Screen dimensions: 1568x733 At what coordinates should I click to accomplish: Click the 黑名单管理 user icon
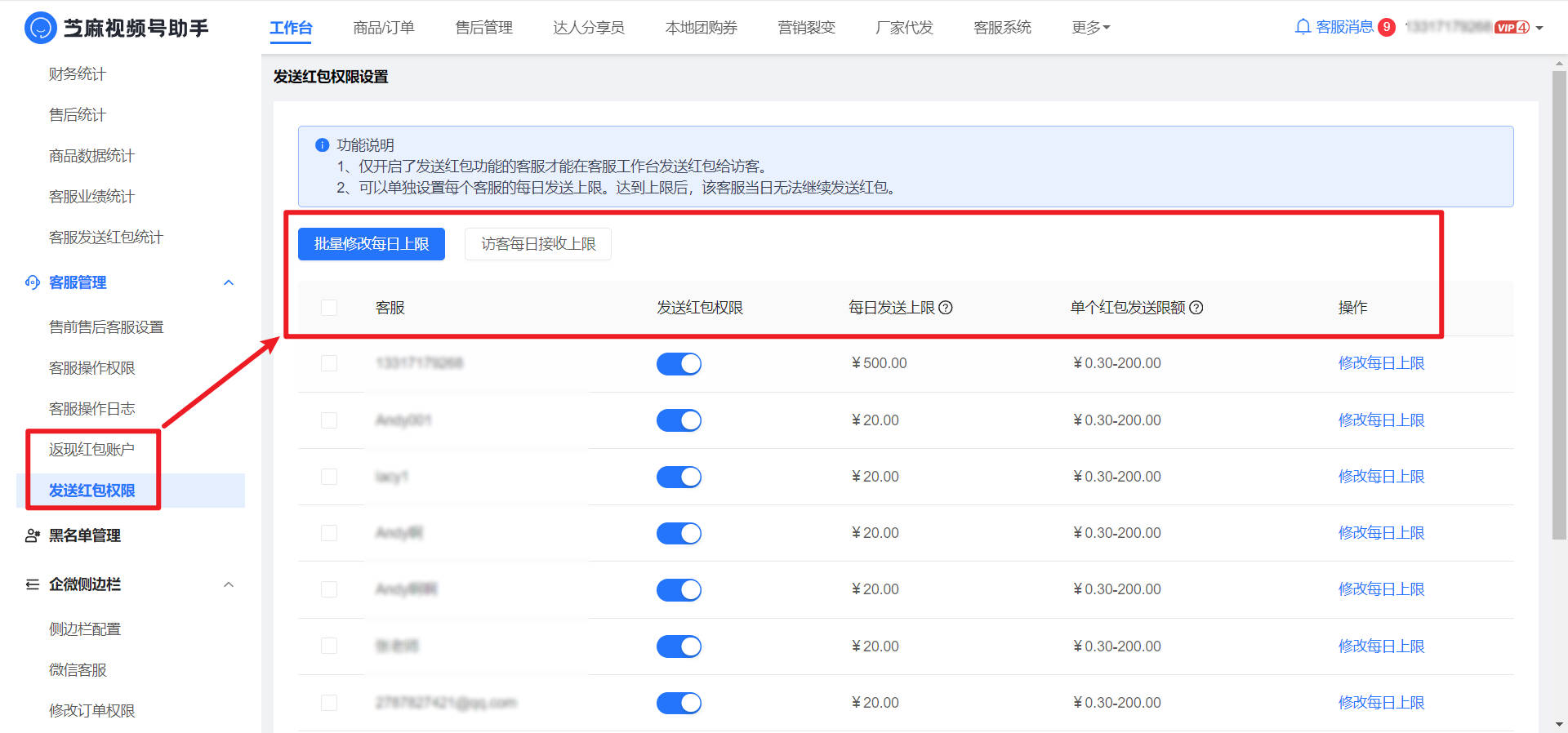tap(33, 535)
